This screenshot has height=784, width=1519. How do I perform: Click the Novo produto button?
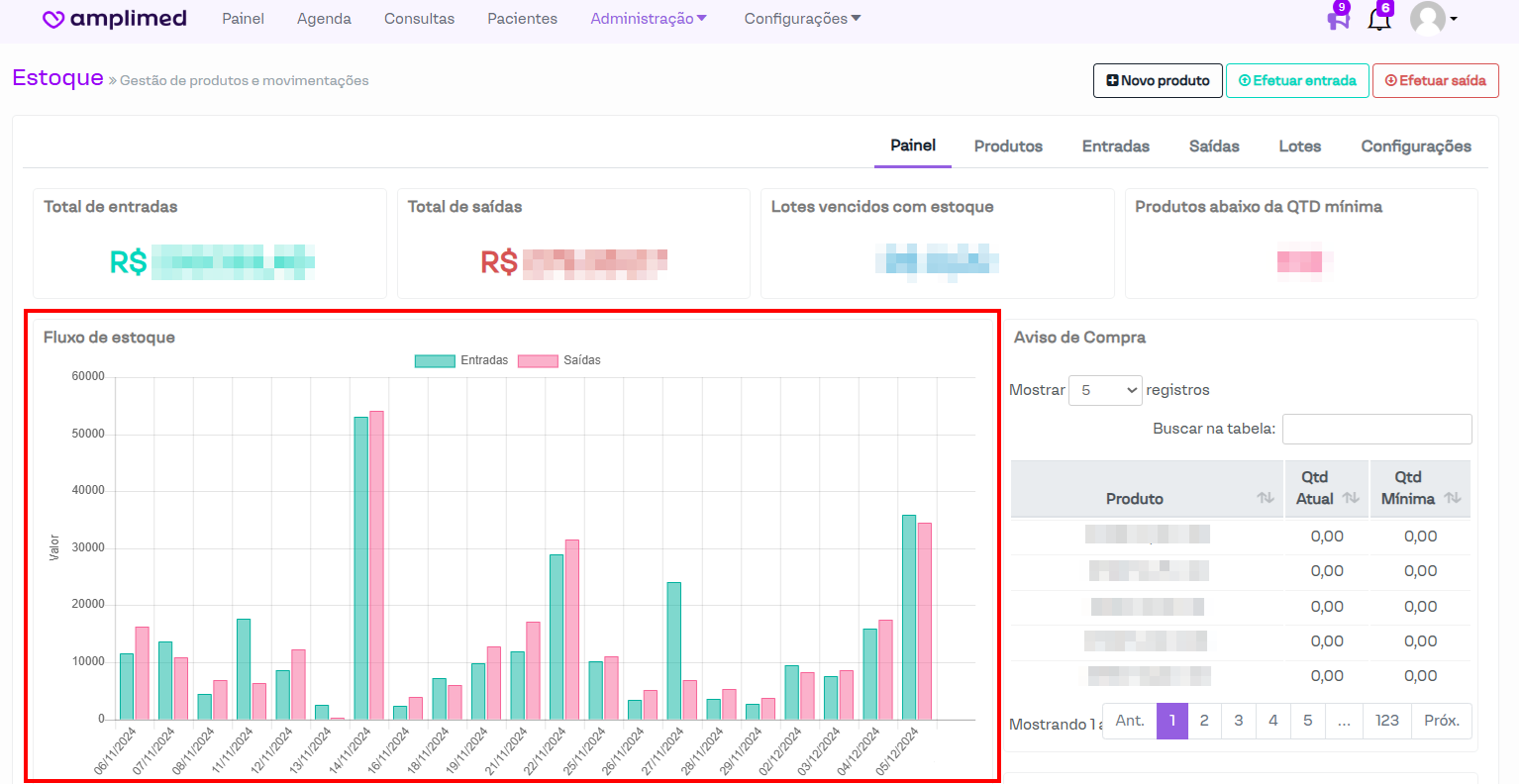click(1158, 81)
